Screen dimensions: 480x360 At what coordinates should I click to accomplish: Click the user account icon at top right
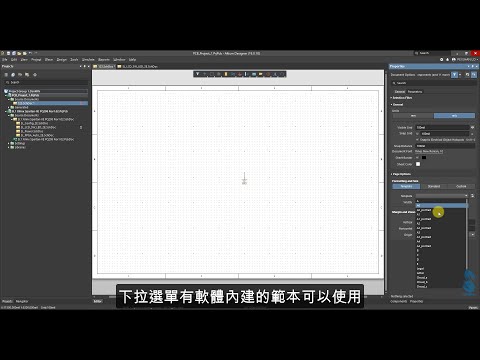click(454, 59)
